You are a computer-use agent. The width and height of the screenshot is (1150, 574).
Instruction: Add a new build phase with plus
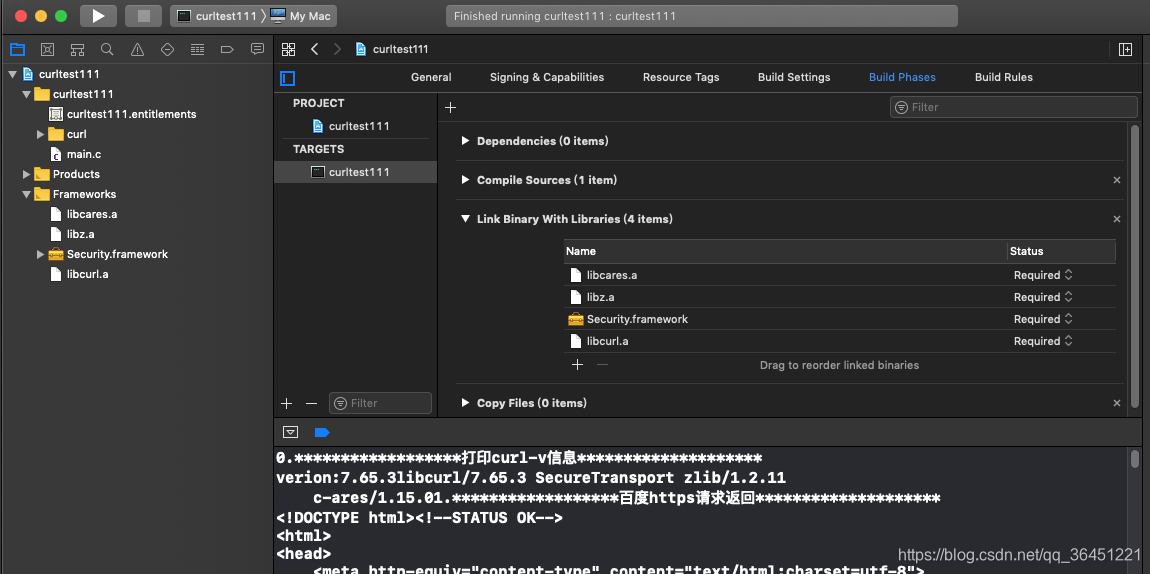pyautogui.click(x=451, y=108)
